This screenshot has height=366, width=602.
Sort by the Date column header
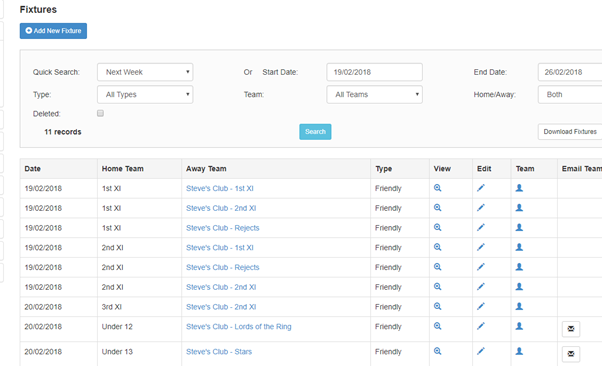(33, 169)
